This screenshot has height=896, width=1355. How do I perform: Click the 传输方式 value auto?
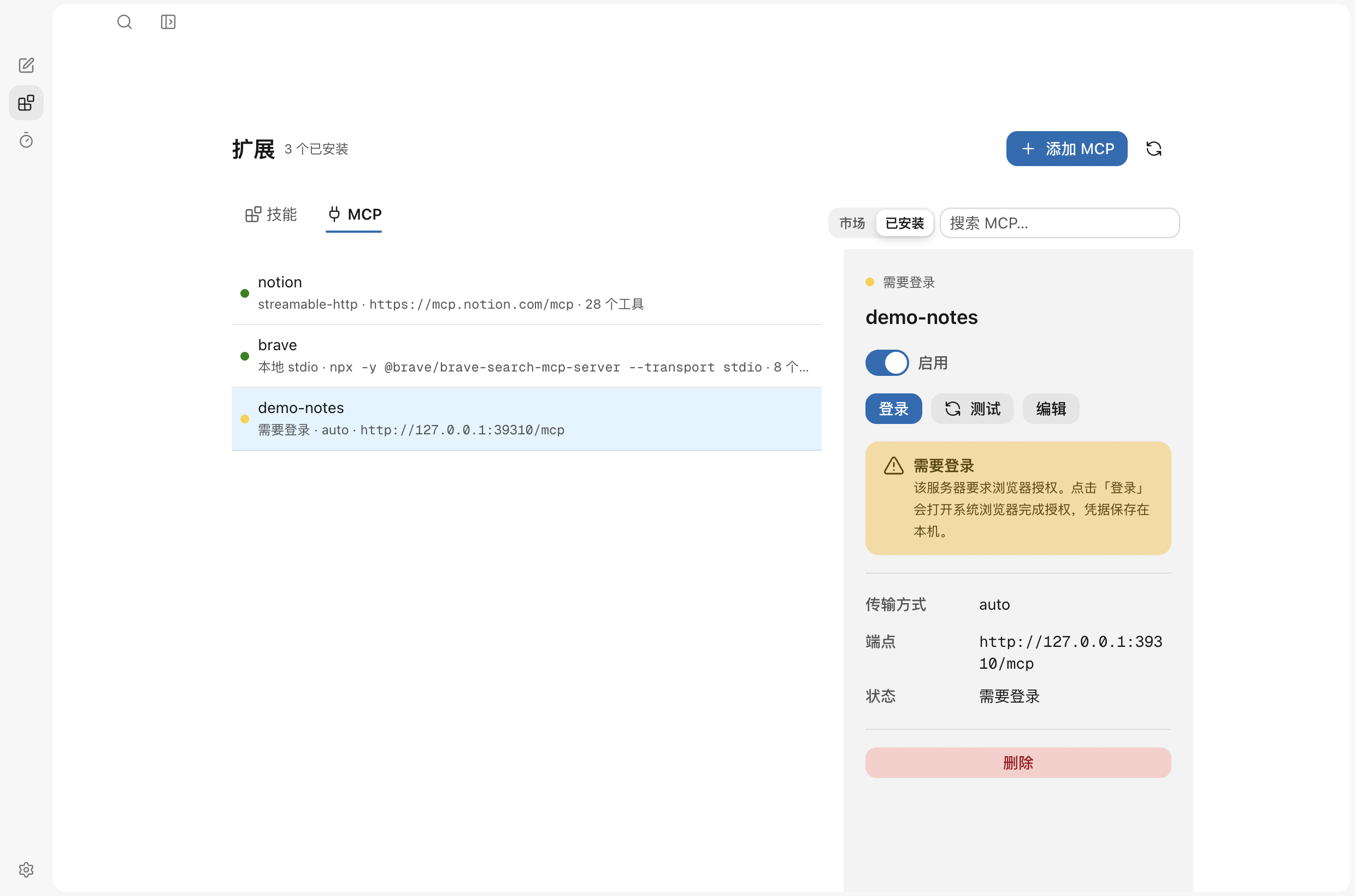[x=994, y=604]
